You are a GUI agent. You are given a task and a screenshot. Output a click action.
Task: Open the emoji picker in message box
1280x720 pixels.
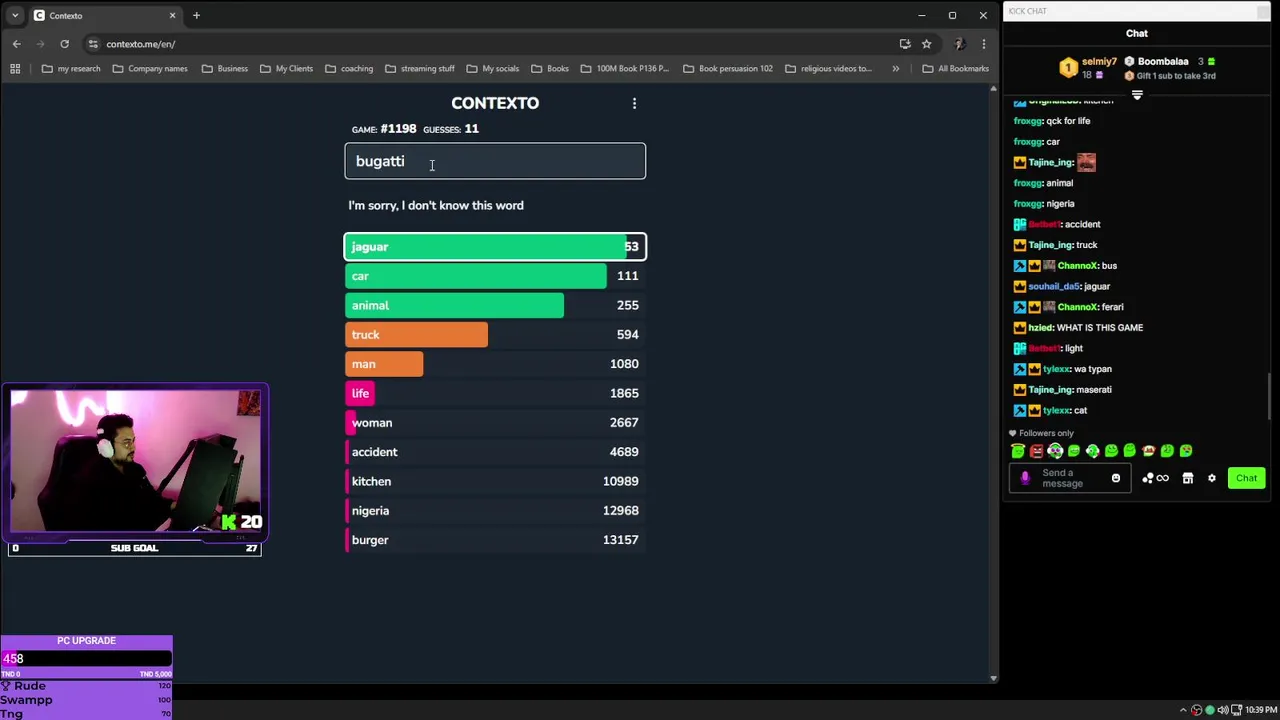pos(1116,479)
